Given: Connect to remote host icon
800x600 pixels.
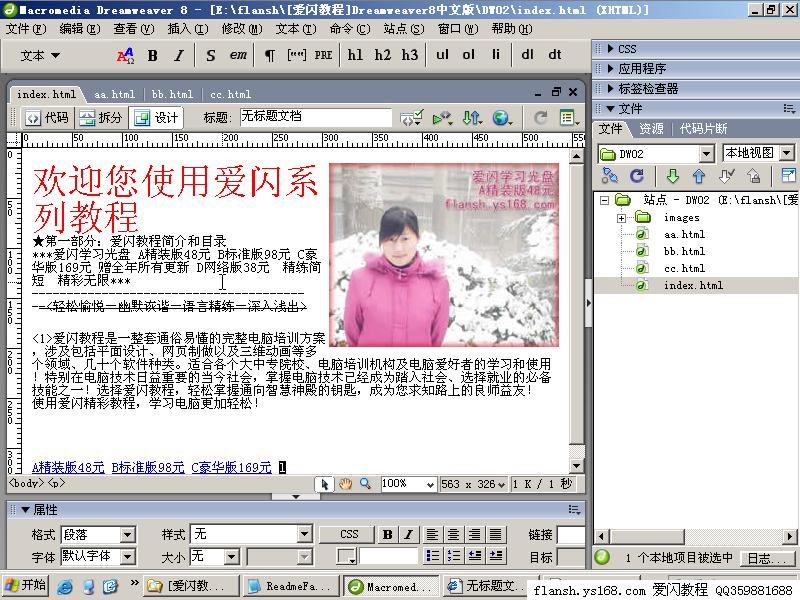Looking at the screenshot, I should (610, 177).
